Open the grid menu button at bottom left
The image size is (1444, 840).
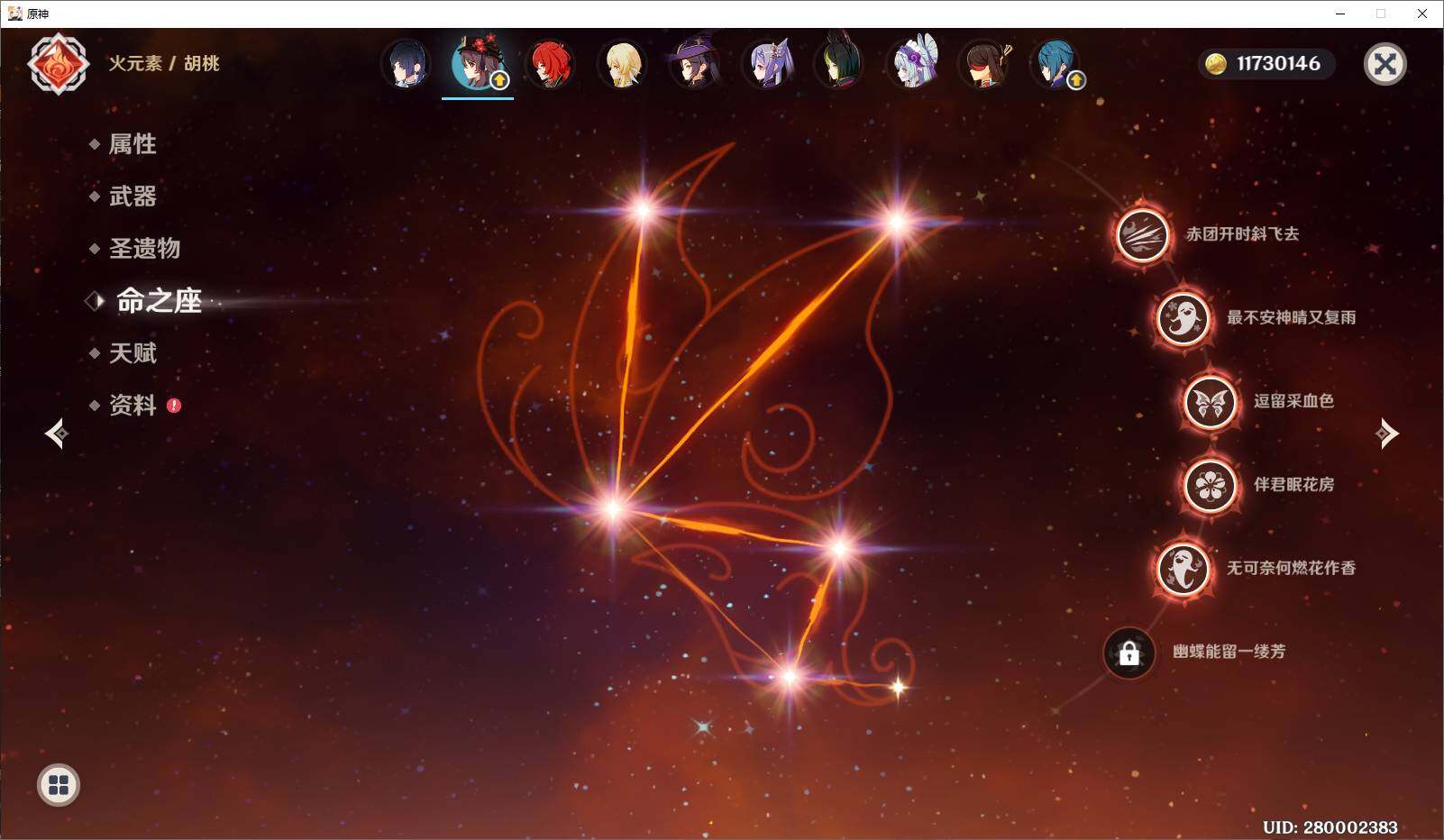pyautogui.click(x=59, y=785)
